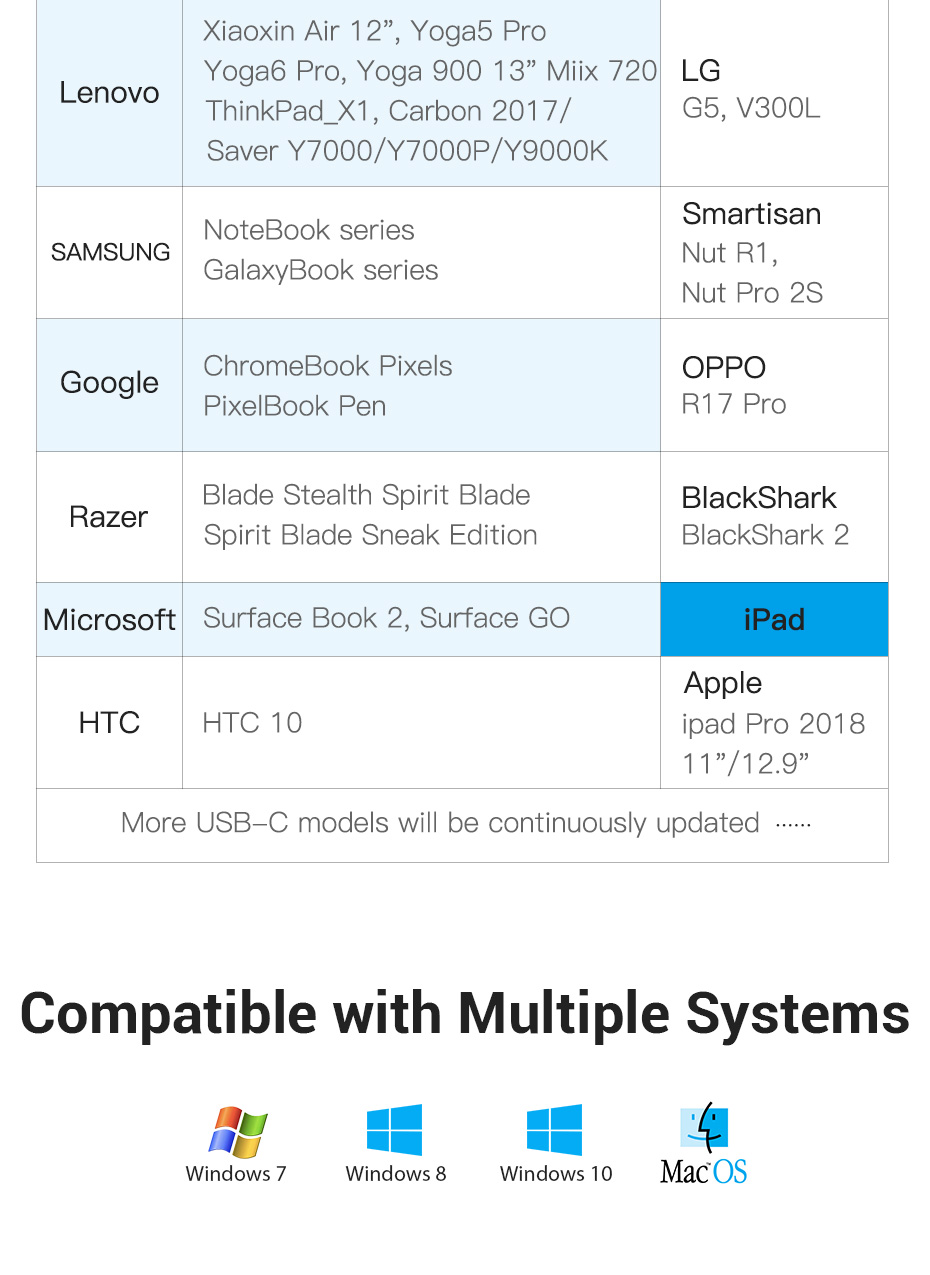Click the Surface Book 2, Surface GO text
This screenshot has height=1275, width=930.
(387, 618)
